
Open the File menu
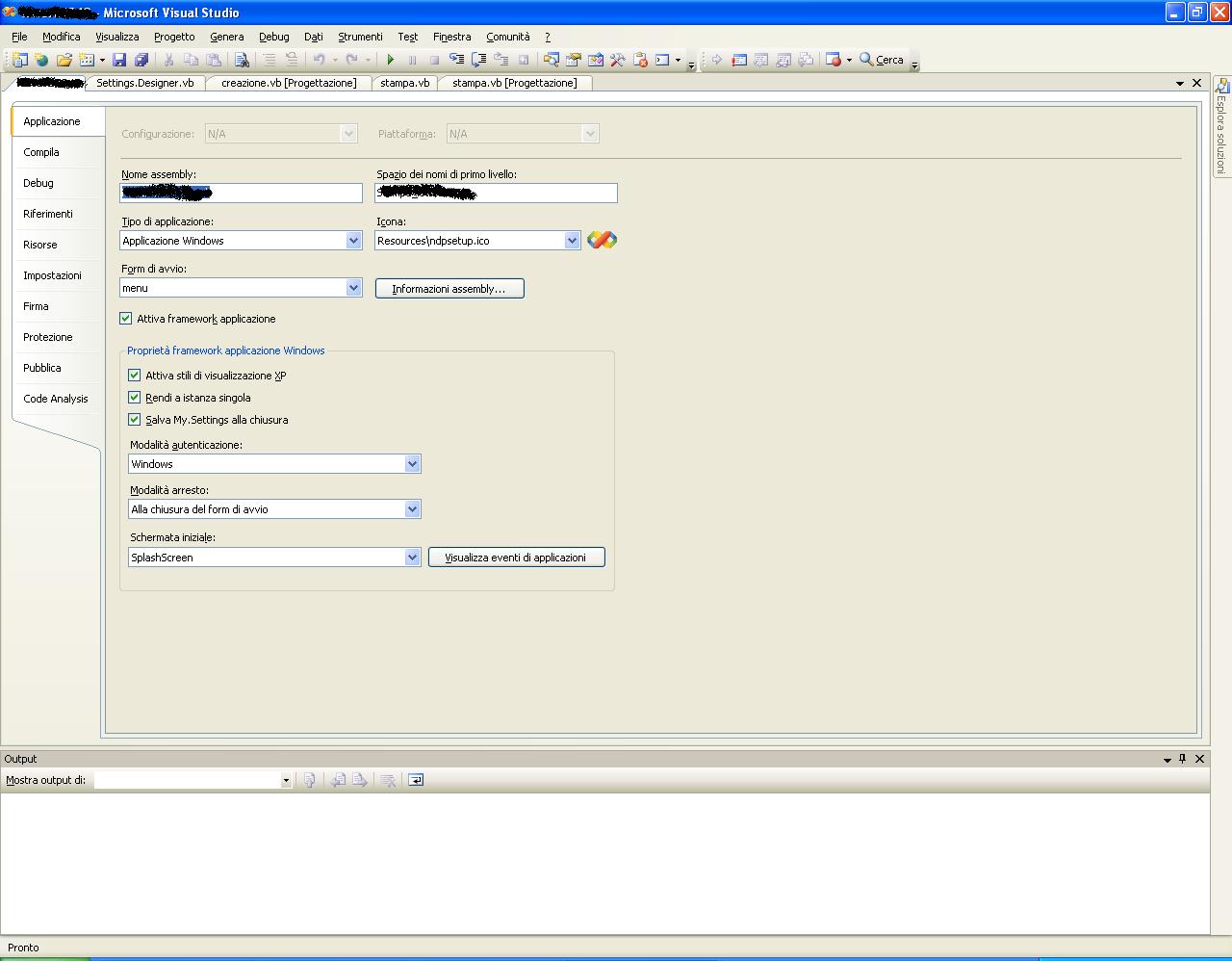point(19,37)
